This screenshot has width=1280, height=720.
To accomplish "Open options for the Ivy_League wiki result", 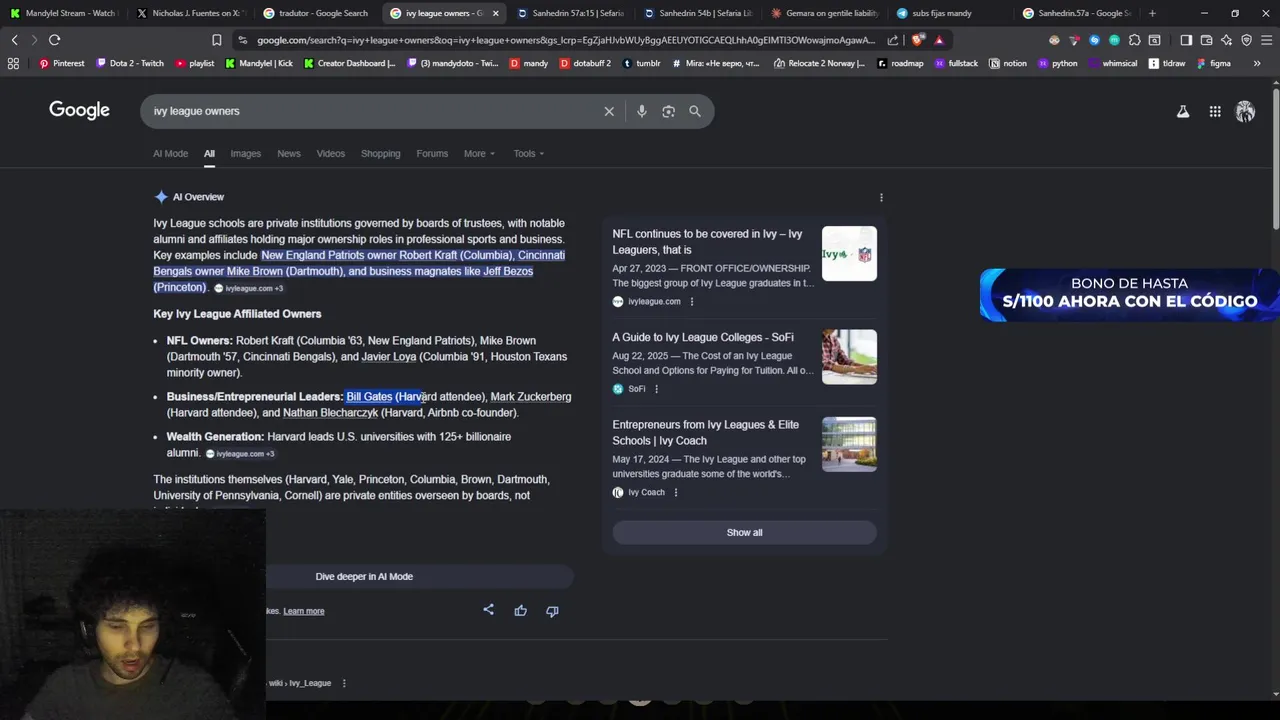I will pos(344,683).
